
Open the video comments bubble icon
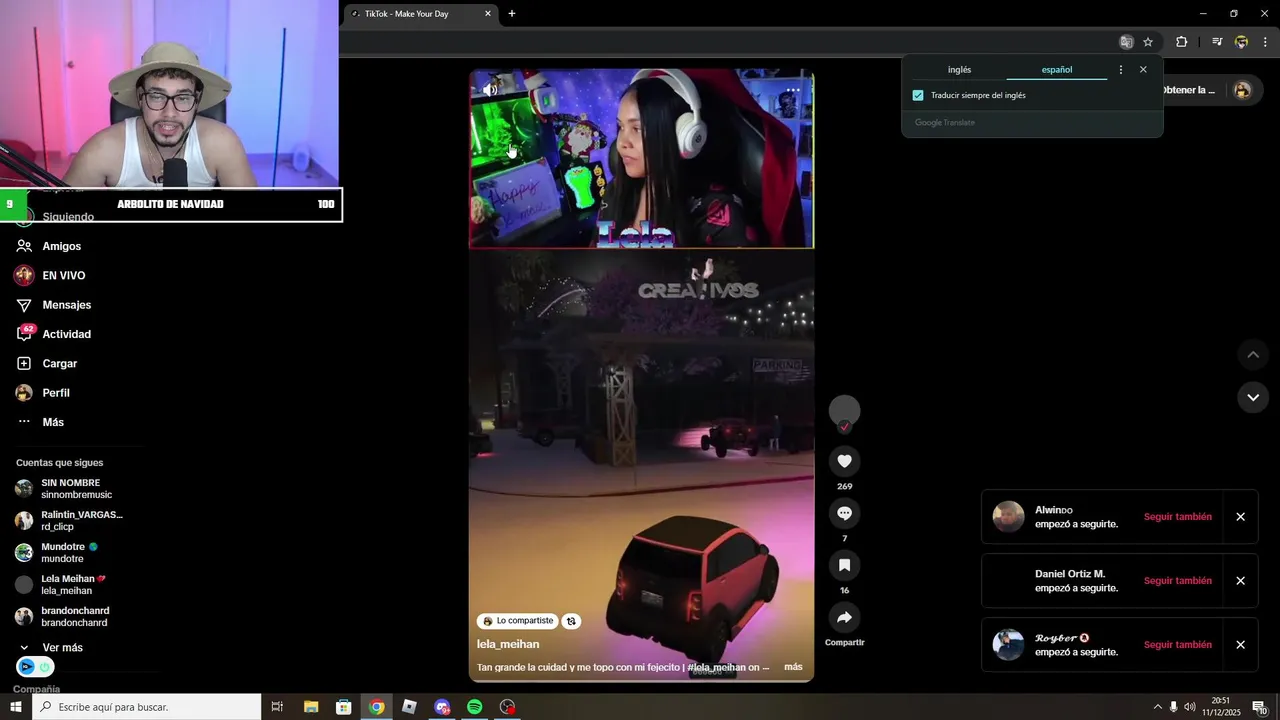[x=845, y=513]
